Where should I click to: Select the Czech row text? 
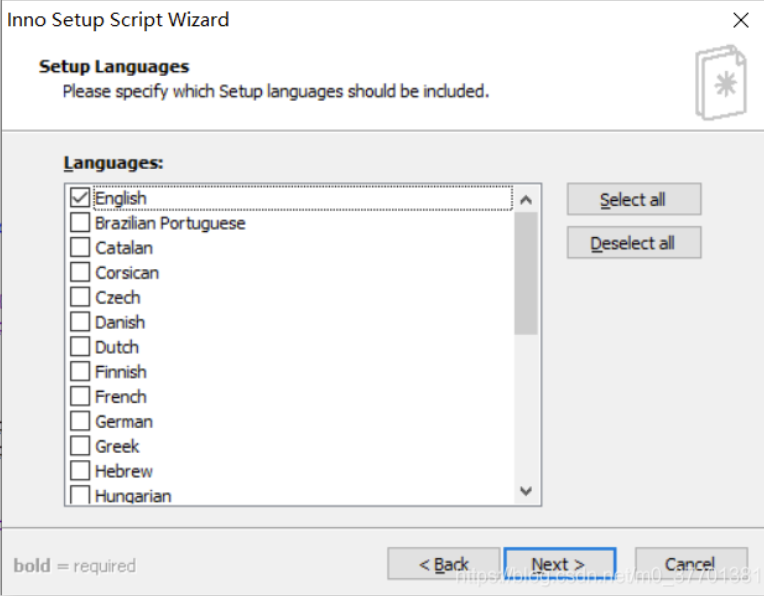(x=117, y=298)
